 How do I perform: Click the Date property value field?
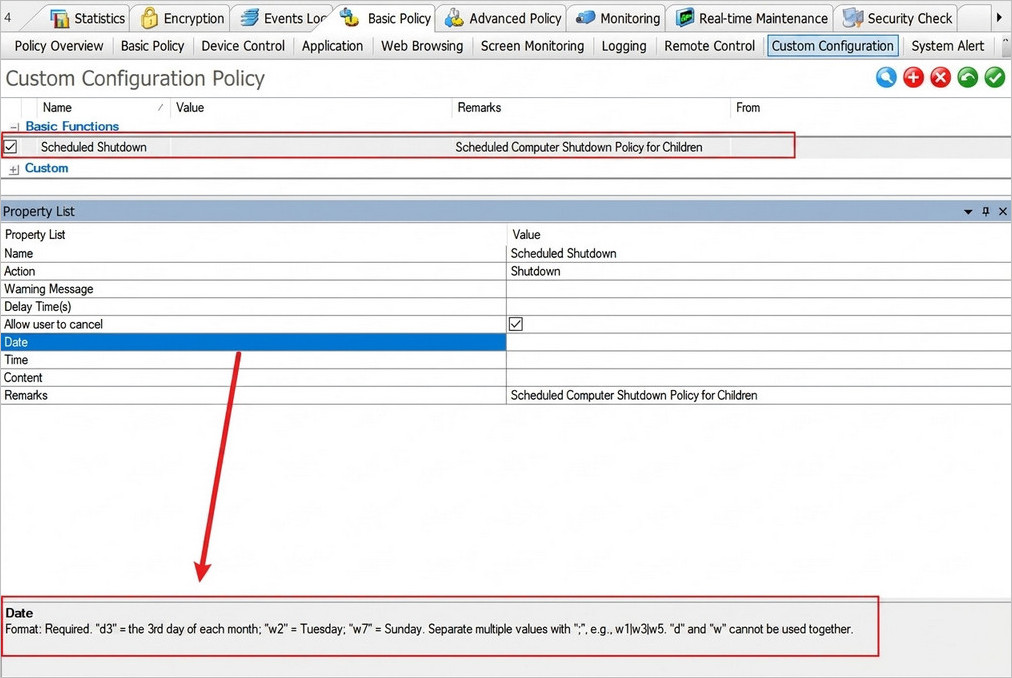(758, 342)
